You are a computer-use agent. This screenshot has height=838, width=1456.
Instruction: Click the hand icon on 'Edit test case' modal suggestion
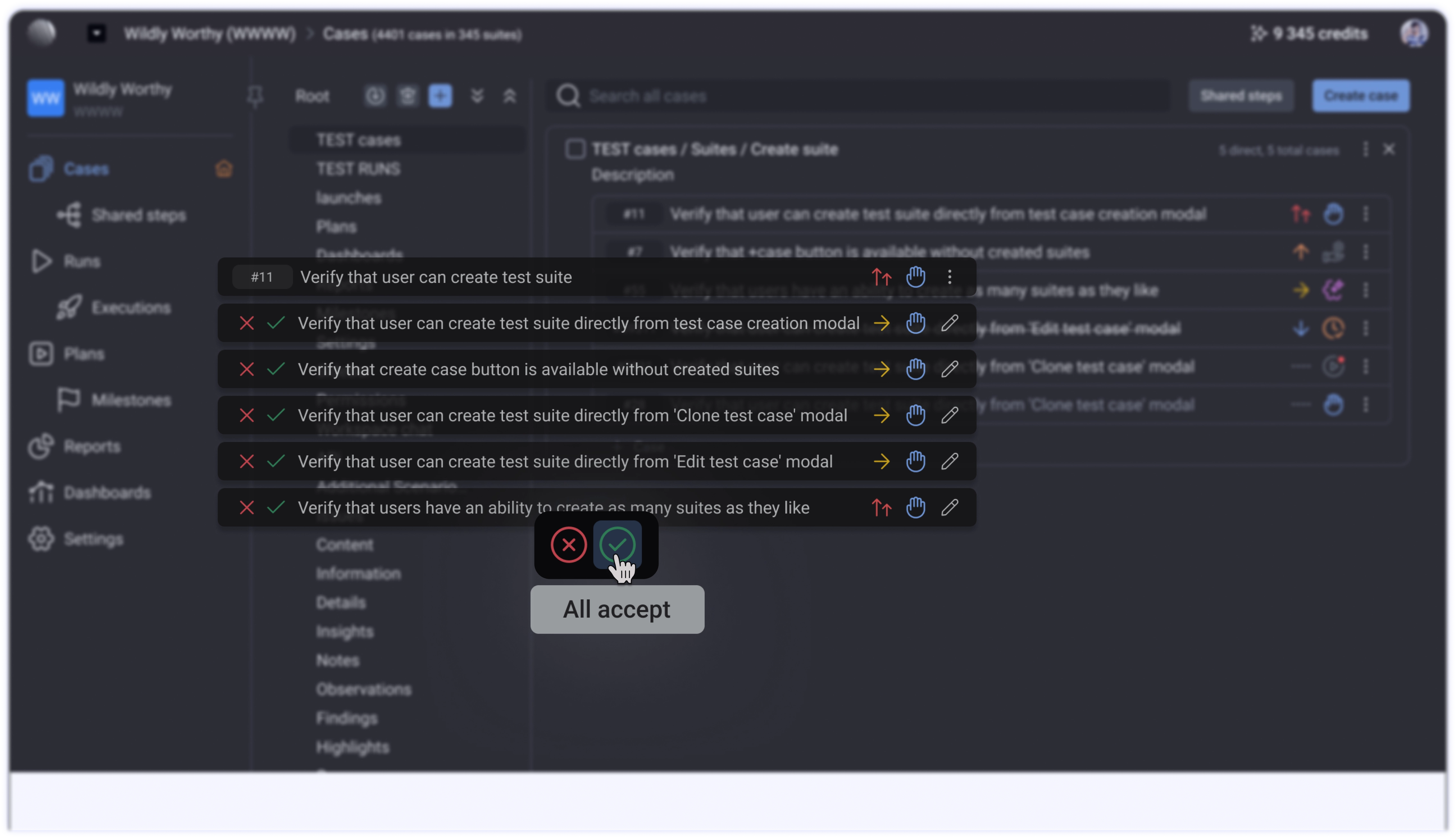[915, 461]
